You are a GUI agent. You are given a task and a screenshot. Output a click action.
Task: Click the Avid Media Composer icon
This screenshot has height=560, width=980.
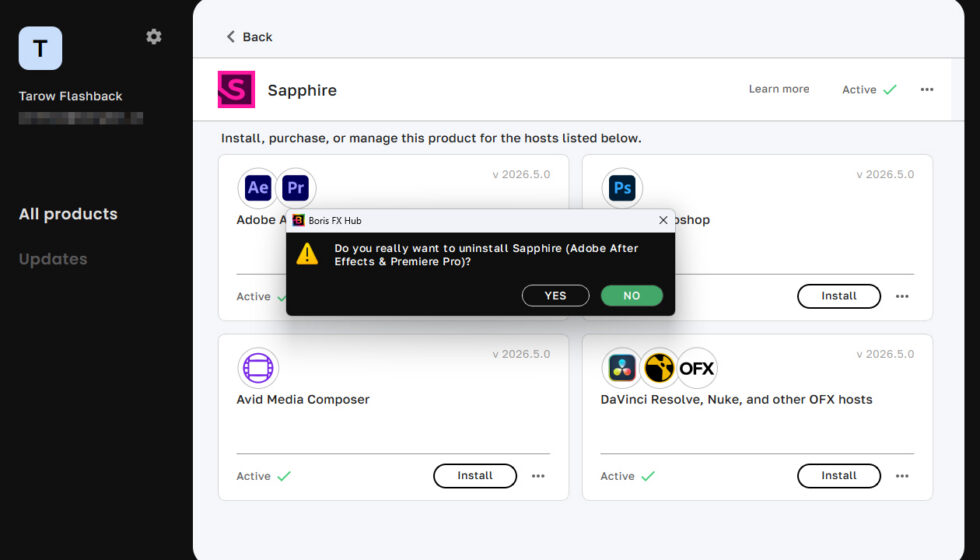(258, 368)
